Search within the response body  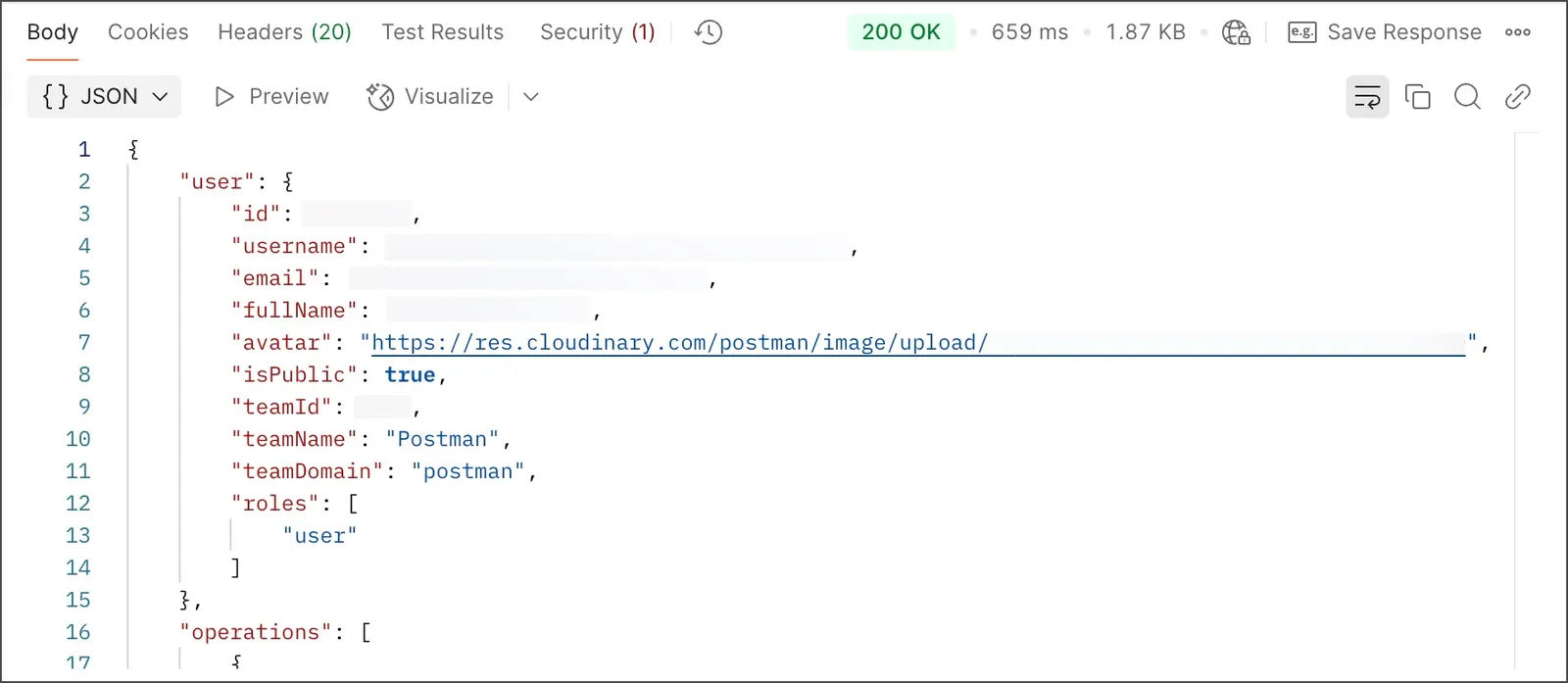tap(1467, 96)
